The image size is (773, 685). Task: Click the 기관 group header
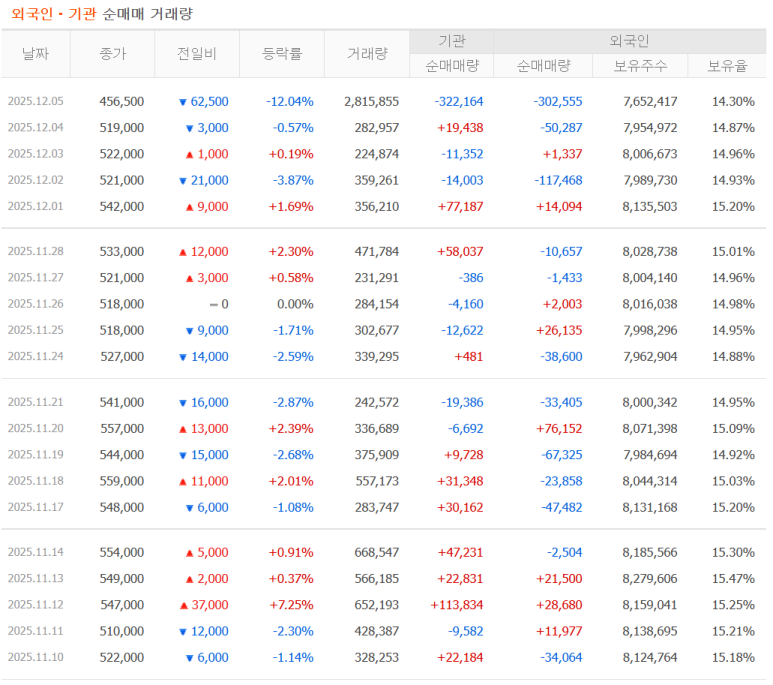pos(451,41)
